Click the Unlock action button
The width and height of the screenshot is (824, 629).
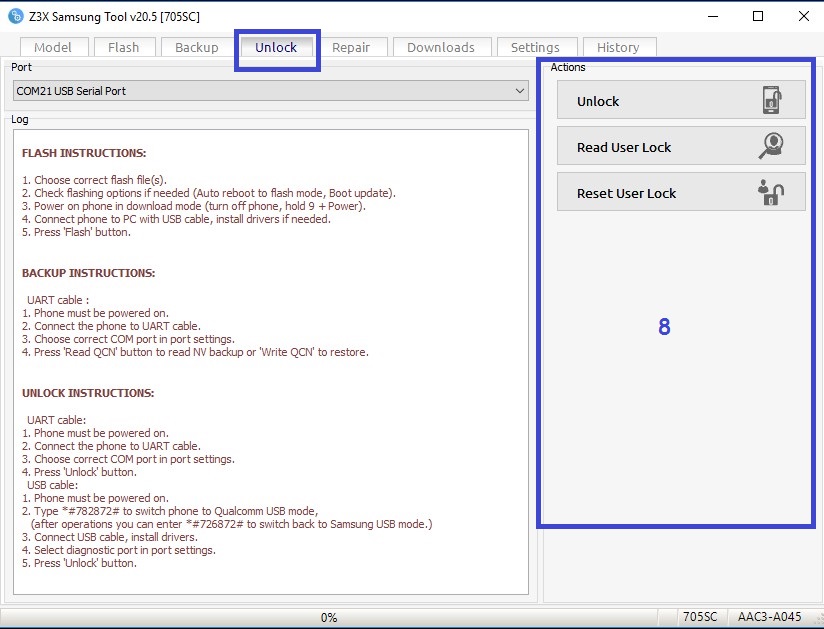point(681,100)
